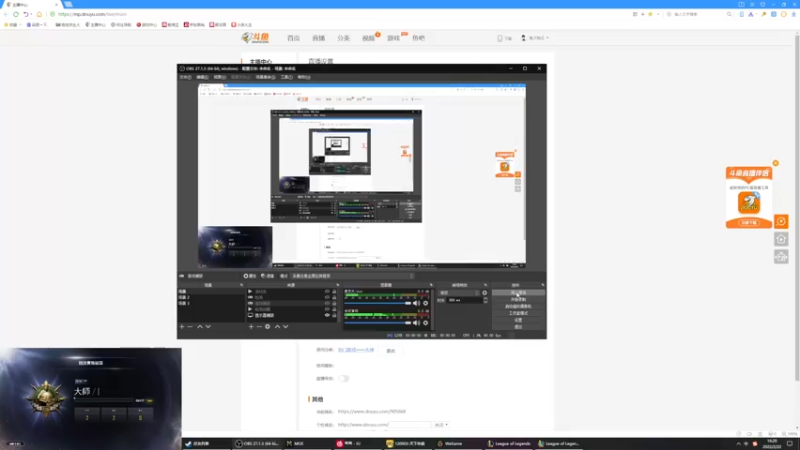
Task: Open the dropdown next to personal URL field
Action: (x=441, y=424)
